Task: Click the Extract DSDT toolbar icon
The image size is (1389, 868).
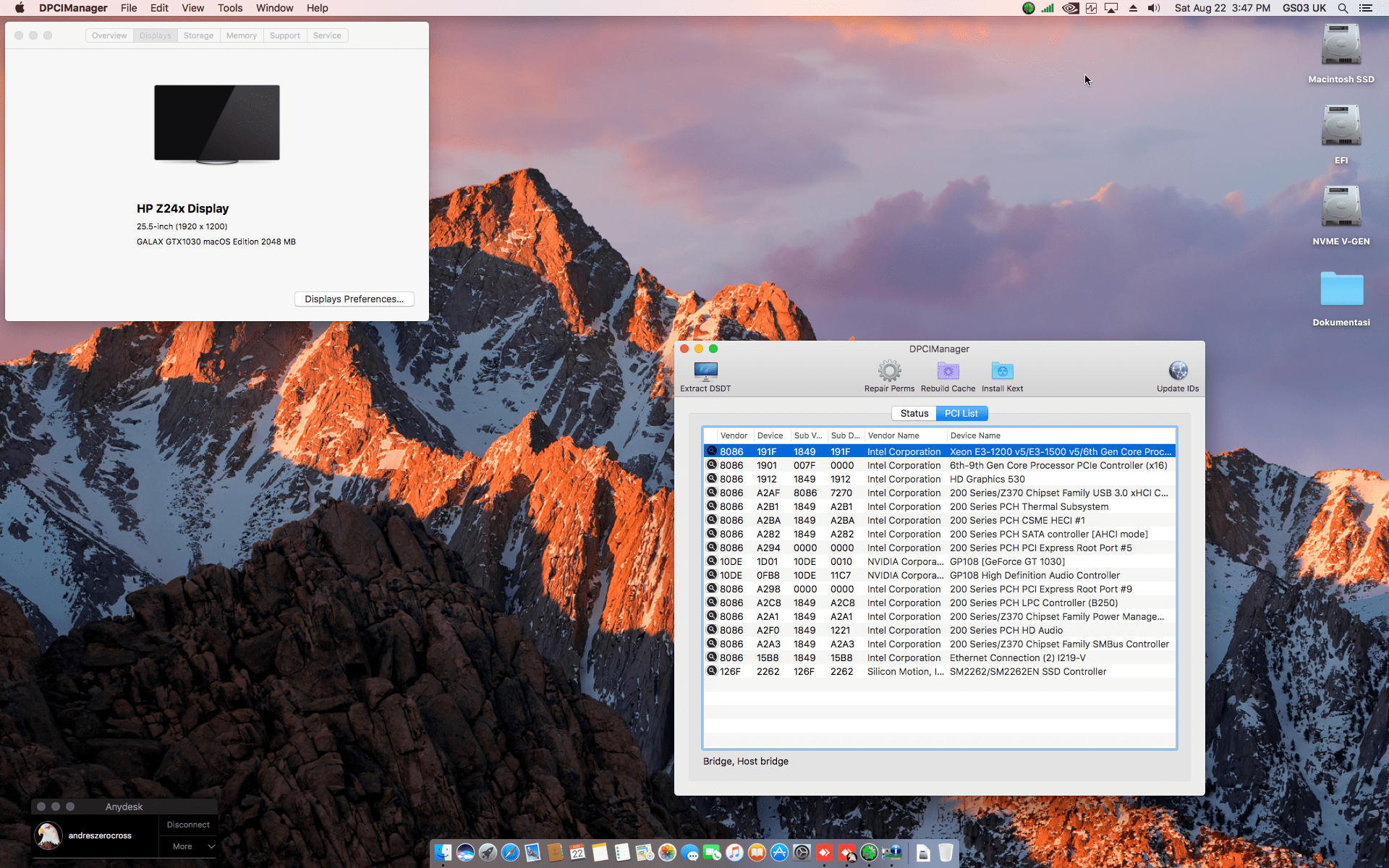Action: [x=705, y=372]
